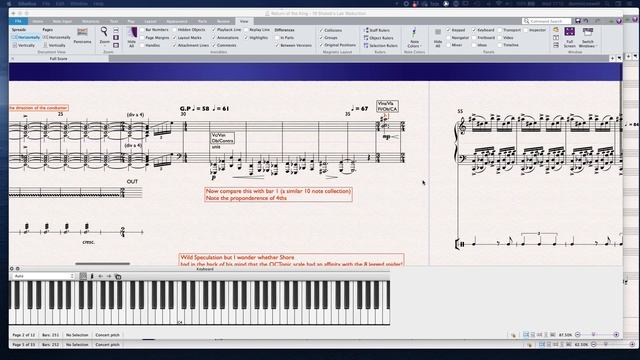
Task: Click Hide All panels icon
Action: [438, 32]
